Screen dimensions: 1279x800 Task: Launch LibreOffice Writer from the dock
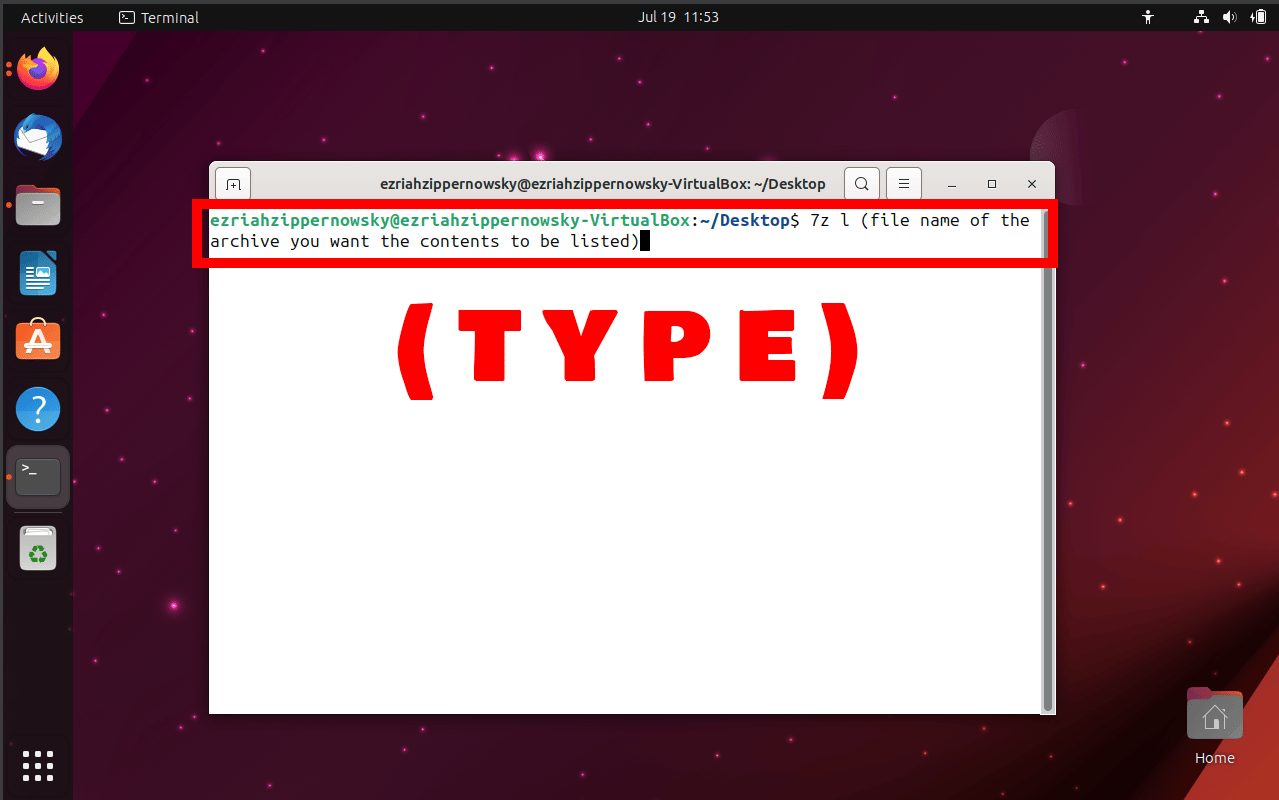tap(37, 273)
